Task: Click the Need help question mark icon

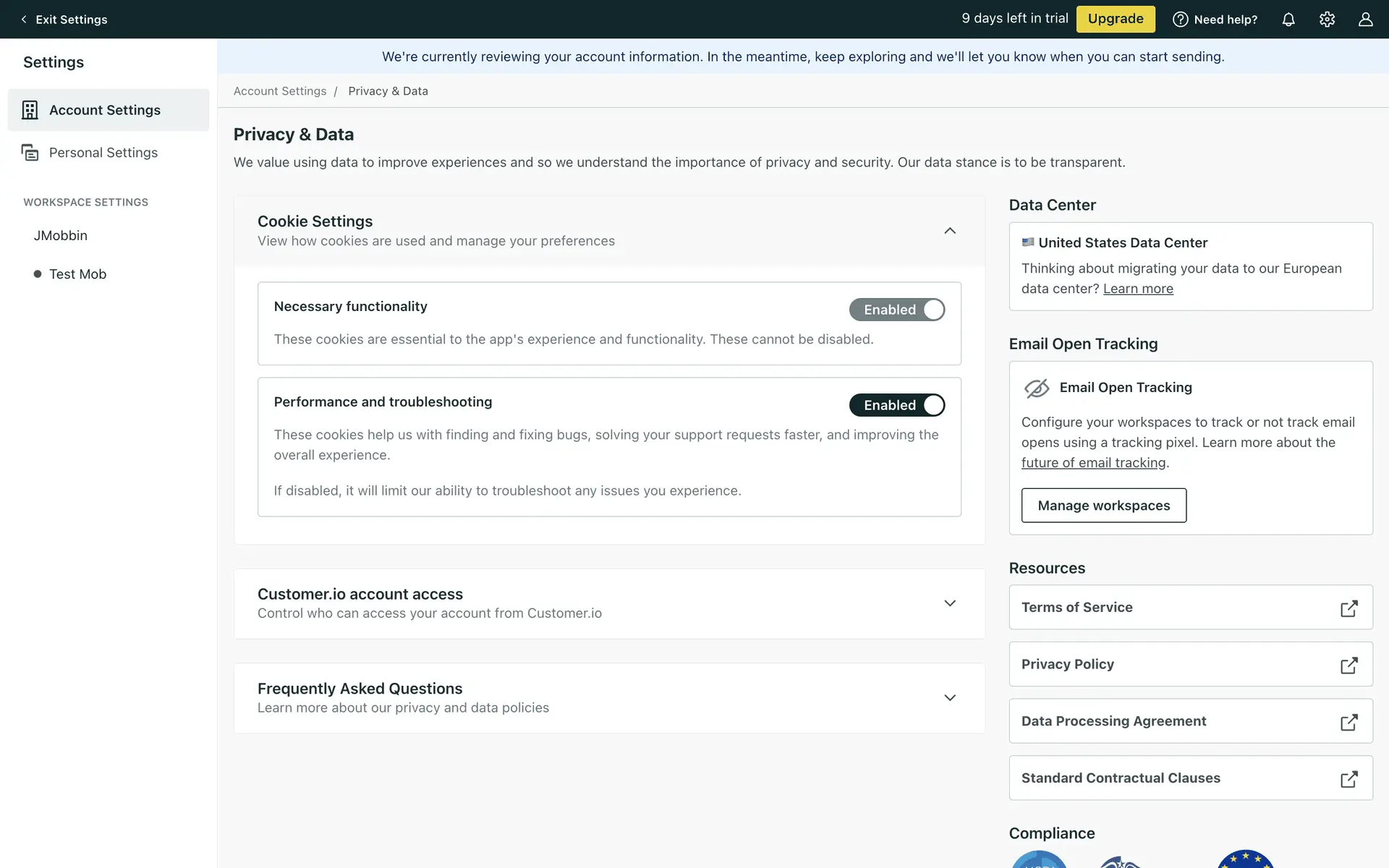Action: point(1180,20)
